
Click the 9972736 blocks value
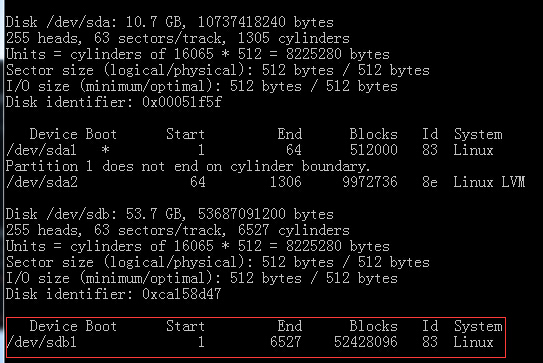click(370, 182)
